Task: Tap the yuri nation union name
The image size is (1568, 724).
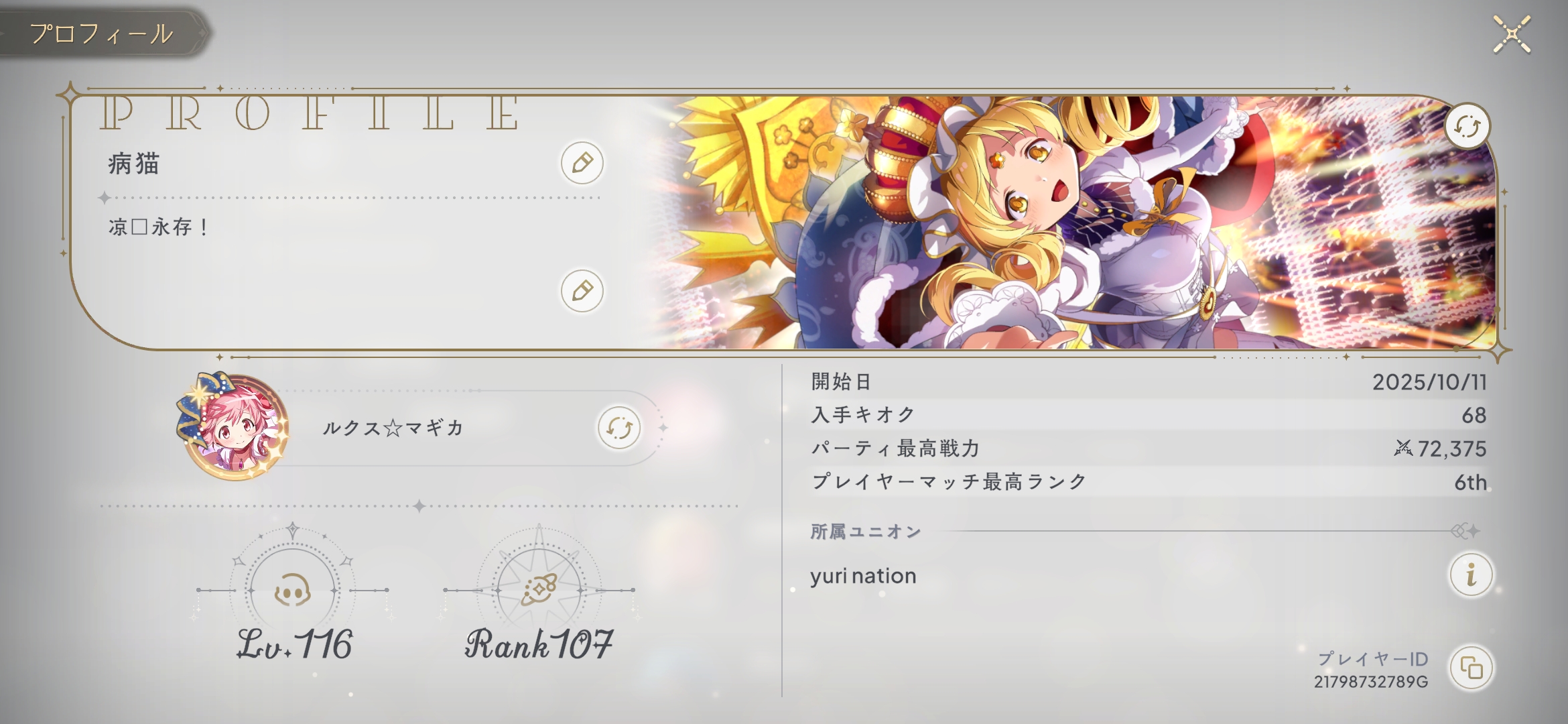Action: pos(863,576)
